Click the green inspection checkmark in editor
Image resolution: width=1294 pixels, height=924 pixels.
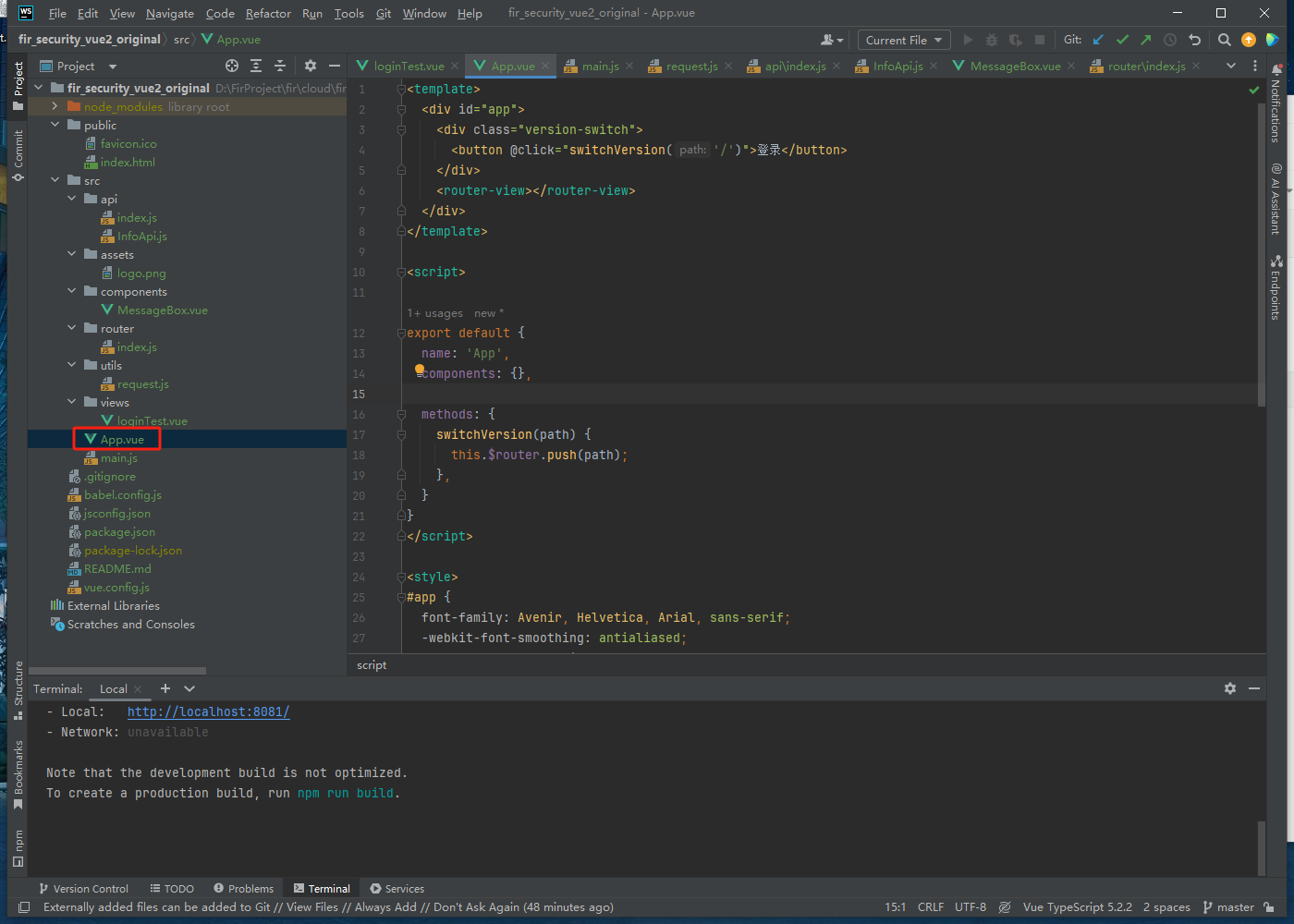point(1254,90)
